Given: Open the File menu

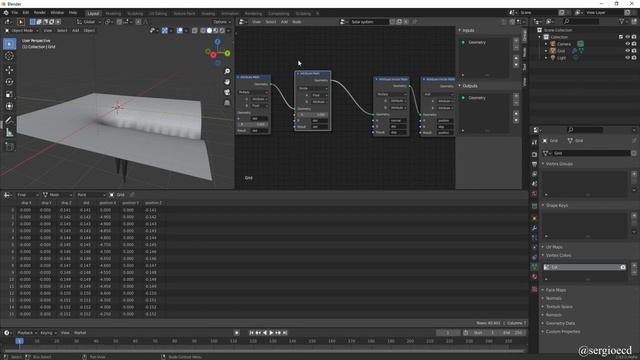Looking at the screenshot, I should (15, 13).
